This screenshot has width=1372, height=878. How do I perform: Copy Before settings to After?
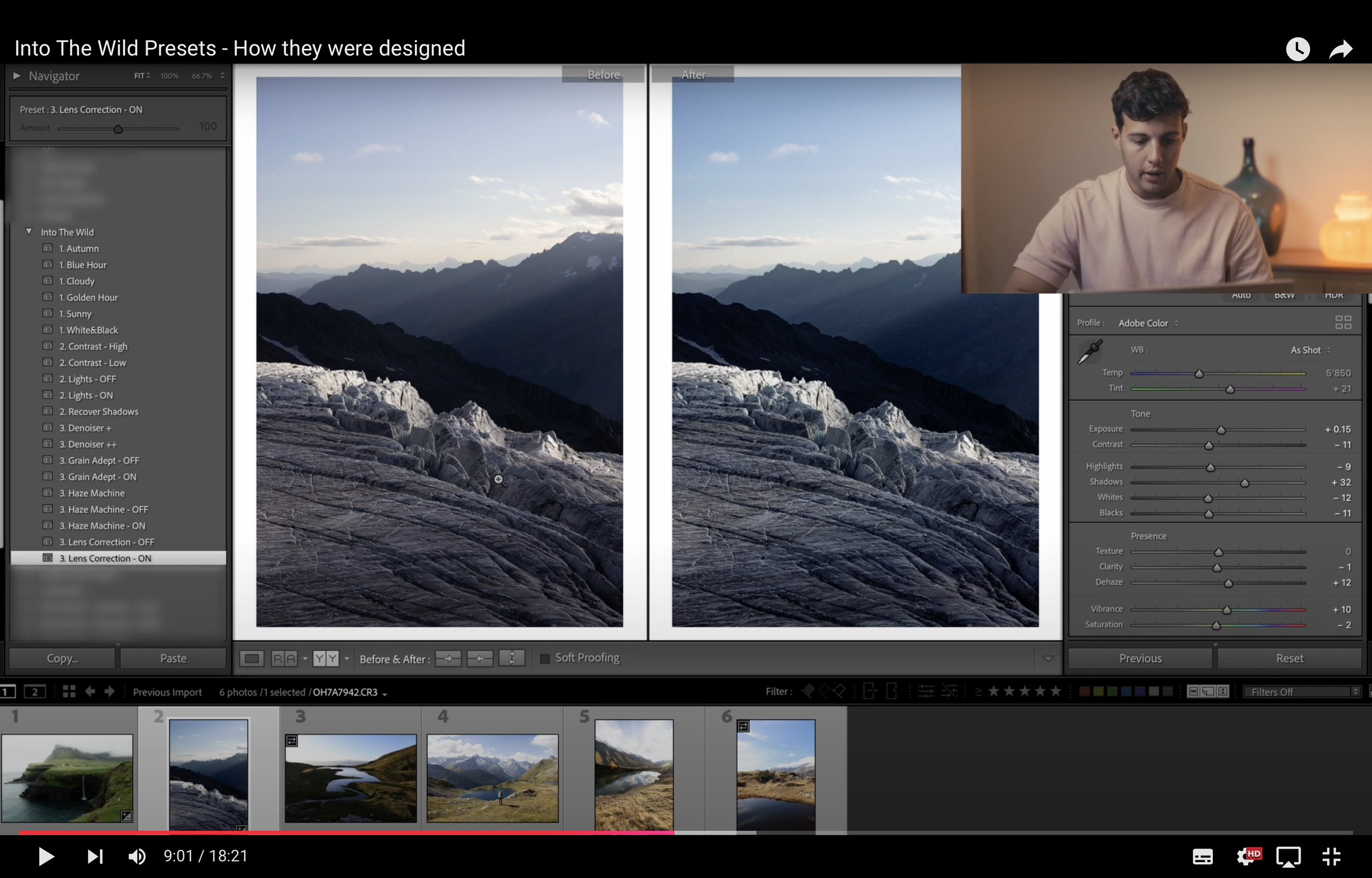448,658
